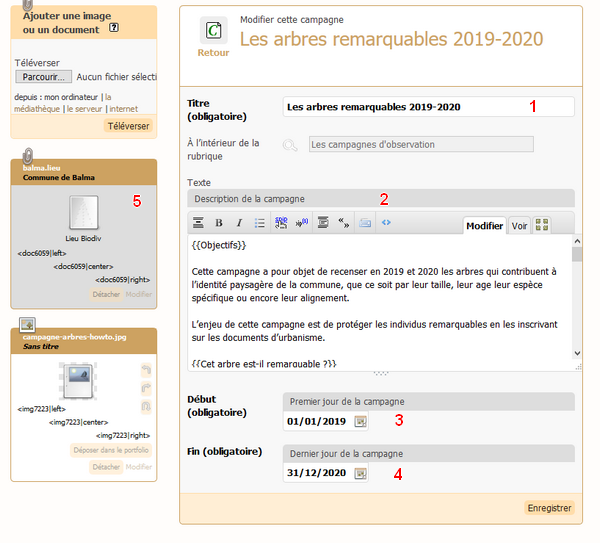Insert code tag from editor toolbar
This screenshot has width=600, height=543.
click(386, 223)
